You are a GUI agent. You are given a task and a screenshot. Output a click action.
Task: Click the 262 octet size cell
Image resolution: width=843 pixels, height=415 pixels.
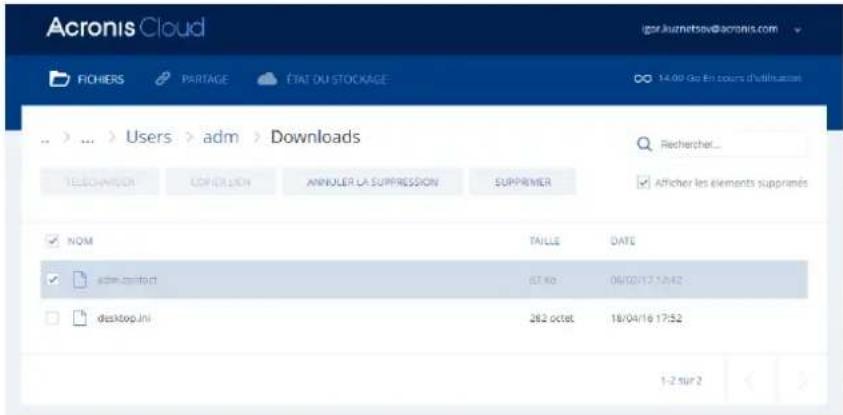(x=552, y=318)
